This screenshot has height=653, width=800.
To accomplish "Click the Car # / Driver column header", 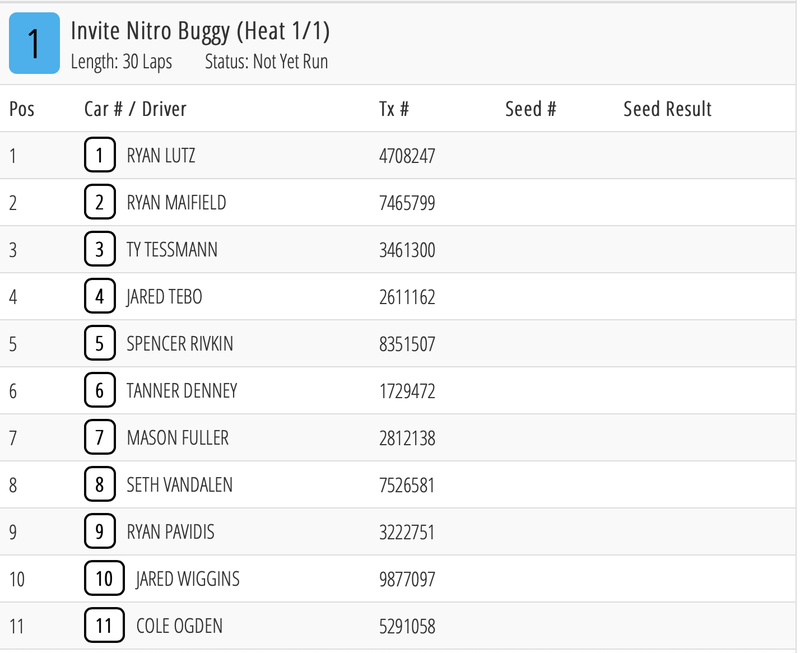I will (x=135, y=109).
